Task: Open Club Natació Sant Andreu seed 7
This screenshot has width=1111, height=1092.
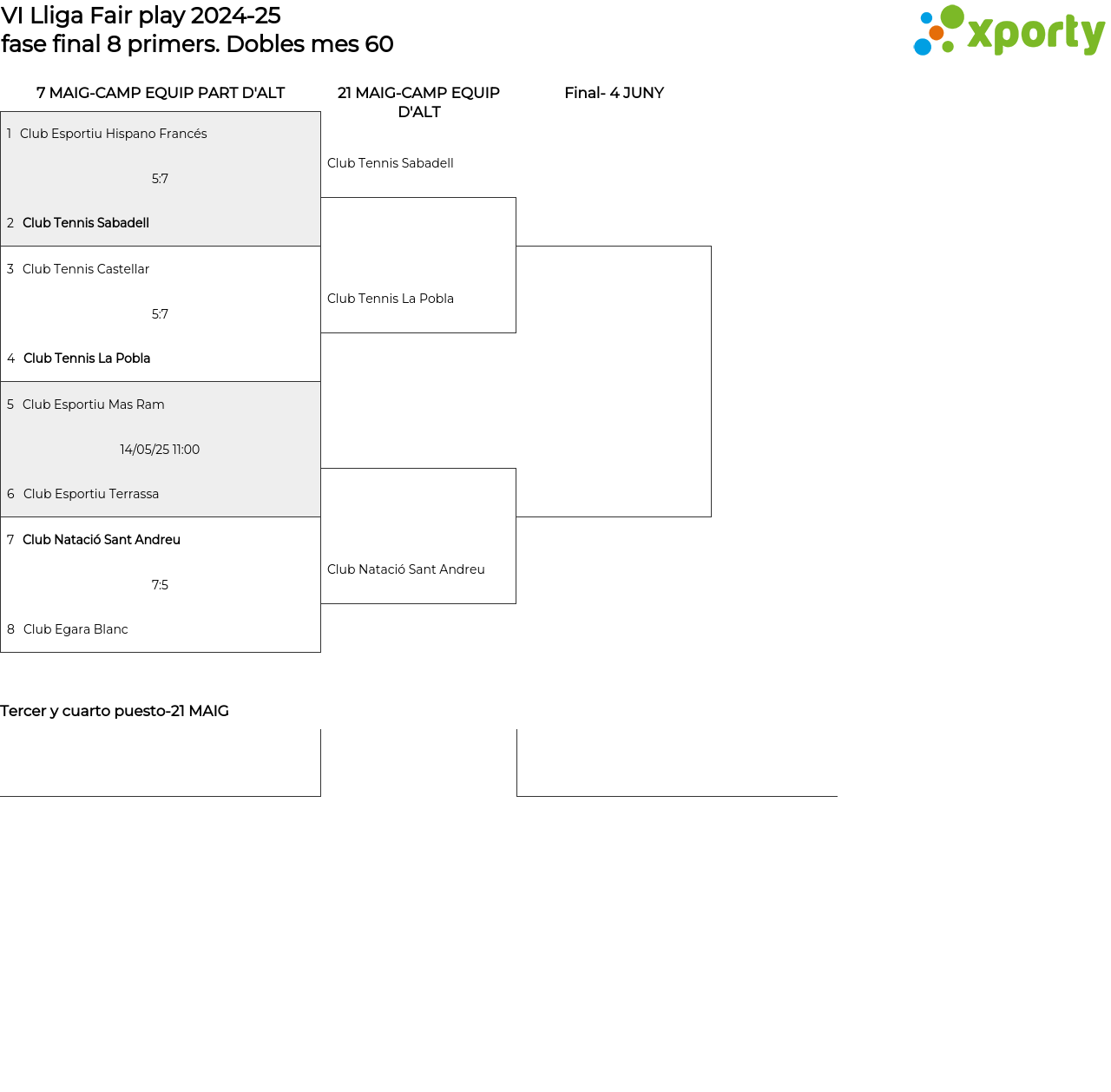Action: 102,540
